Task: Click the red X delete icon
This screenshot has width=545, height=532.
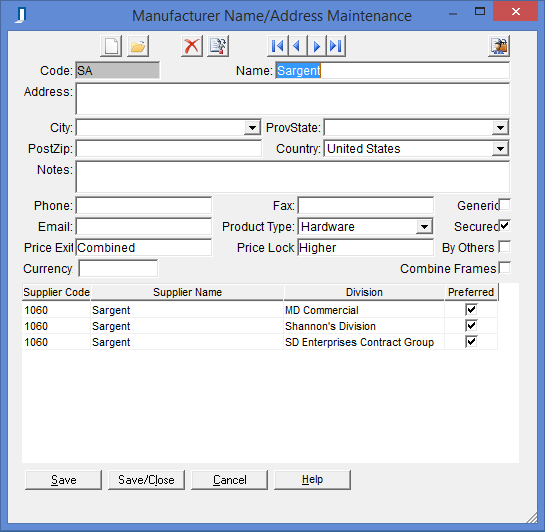Action: click(192, 46)
